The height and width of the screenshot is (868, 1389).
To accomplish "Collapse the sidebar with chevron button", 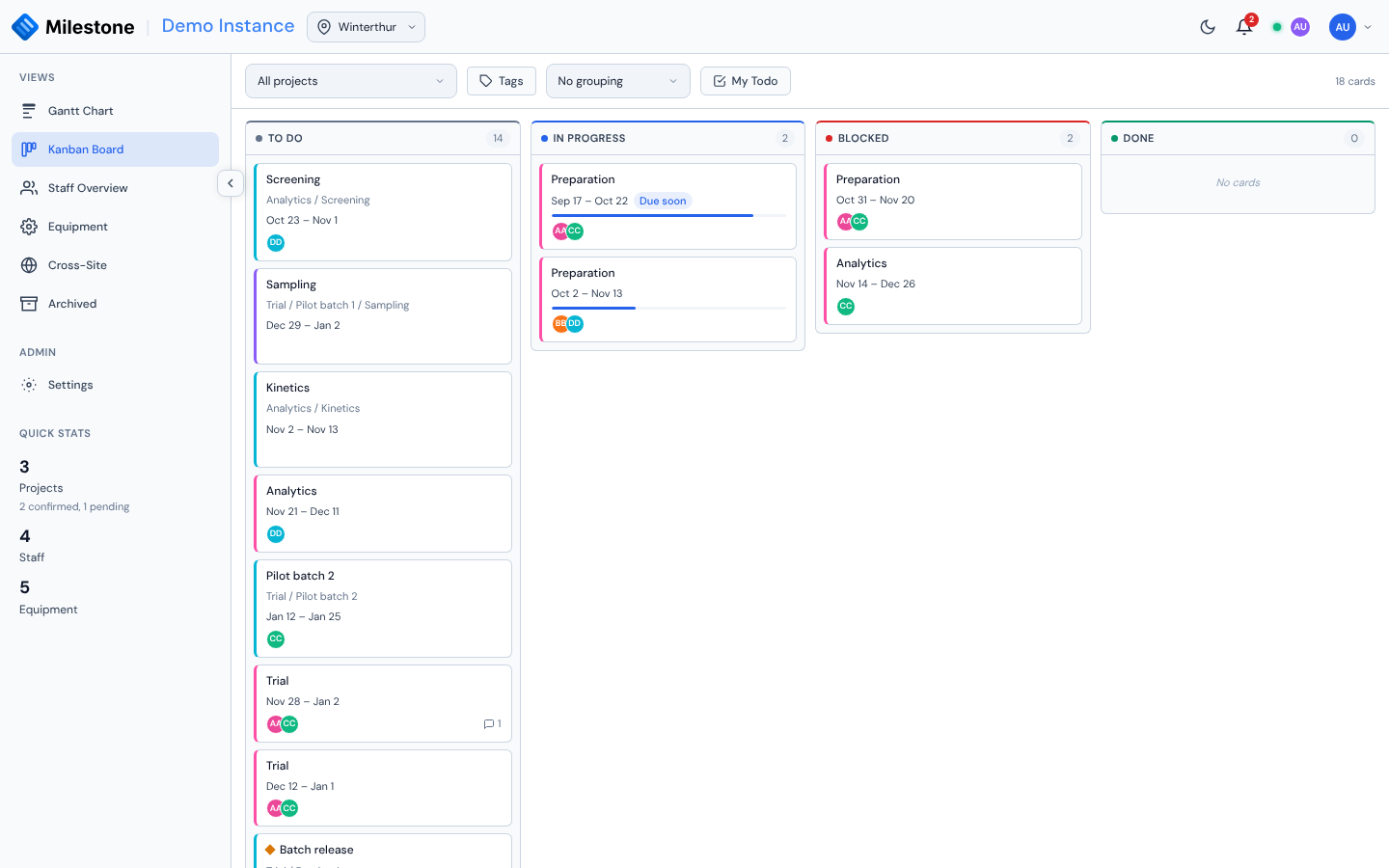I will [x=231, y=183].
